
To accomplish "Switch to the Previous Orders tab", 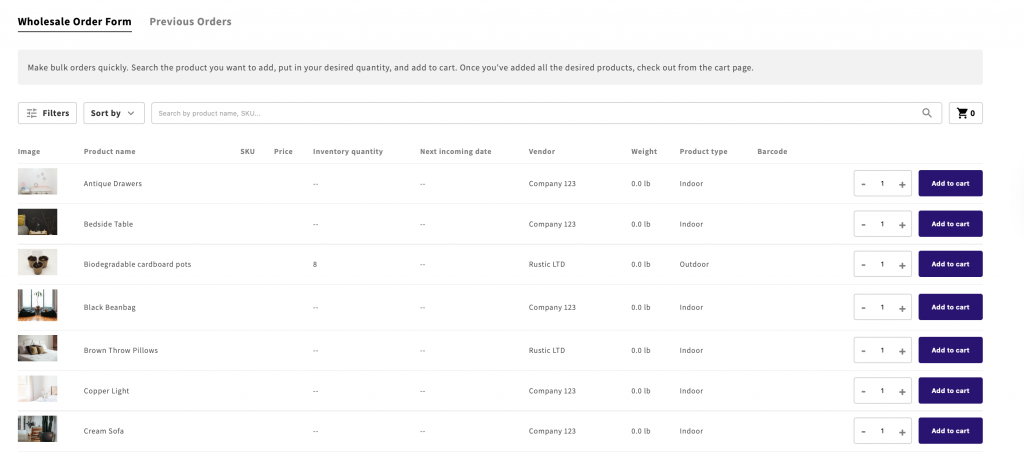I will click(190, 21).
